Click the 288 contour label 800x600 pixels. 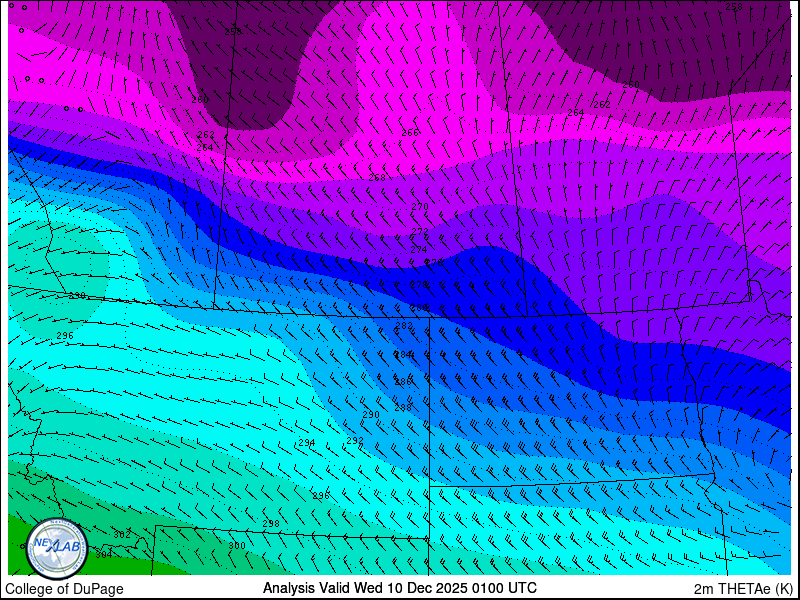click(403, 408)
